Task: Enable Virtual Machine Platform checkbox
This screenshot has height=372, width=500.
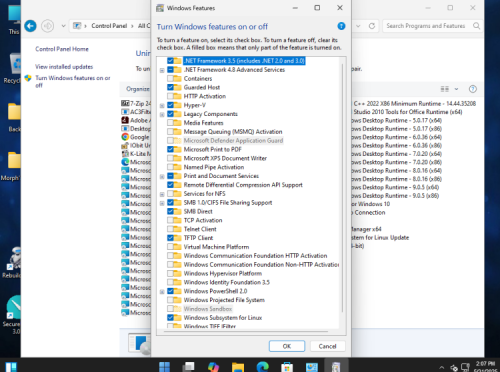Action: pos(170,247)
